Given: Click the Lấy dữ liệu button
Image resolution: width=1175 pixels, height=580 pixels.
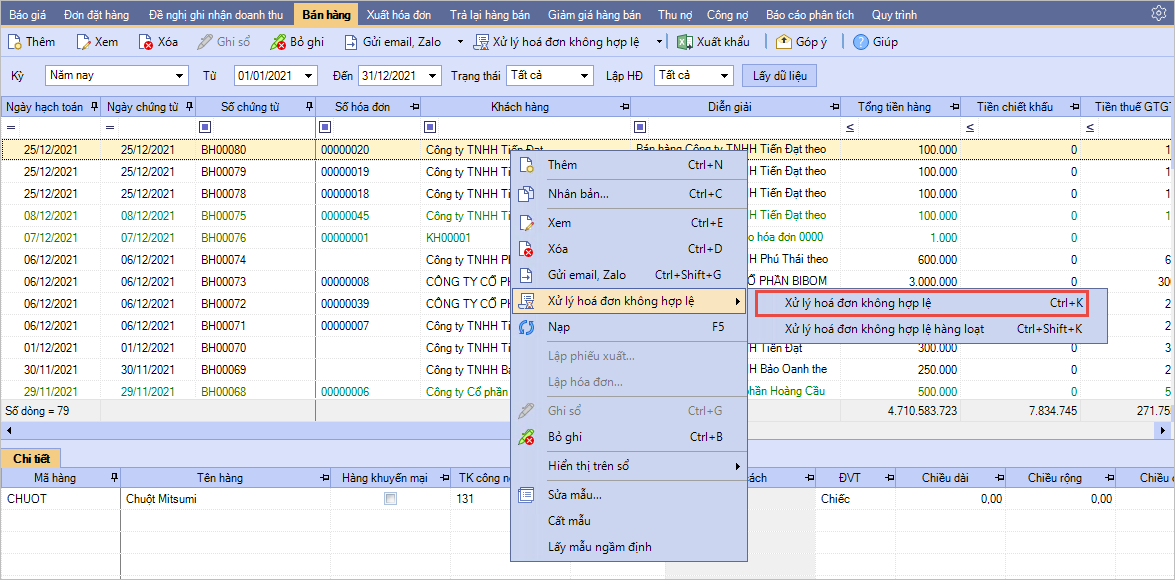Looking at the screenshot, I should click(779, 76).
